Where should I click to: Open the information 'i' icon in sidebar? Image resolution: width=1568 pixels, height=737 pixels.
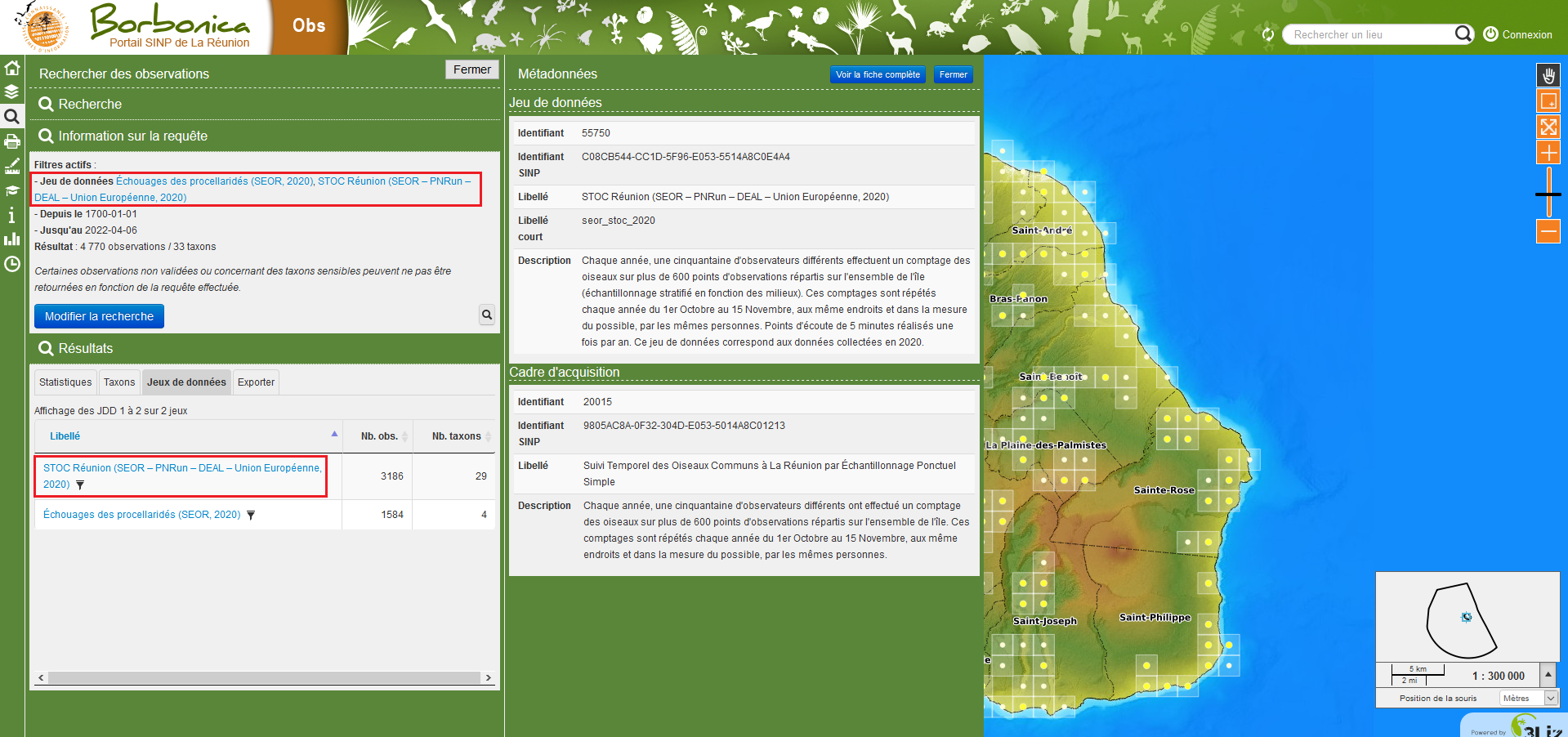[11, 215]
